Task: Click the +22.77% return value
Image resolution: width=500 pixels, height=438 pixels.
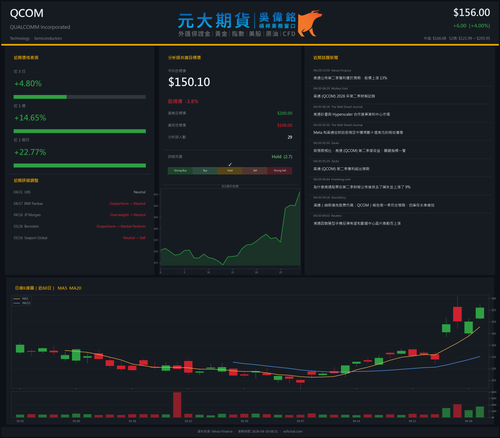Action: 30,152
